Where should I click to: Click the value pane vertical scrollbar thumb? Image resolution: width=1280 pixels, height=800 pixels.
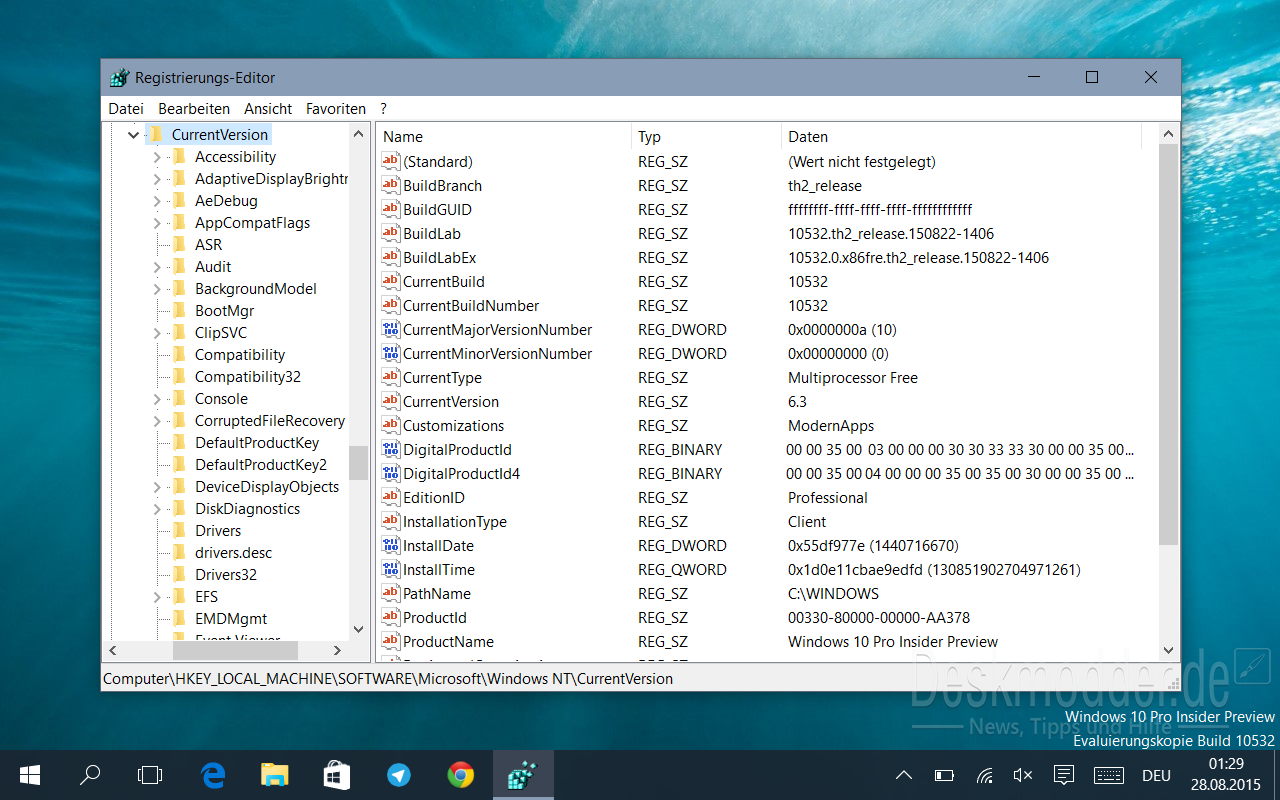[1168, 344]
